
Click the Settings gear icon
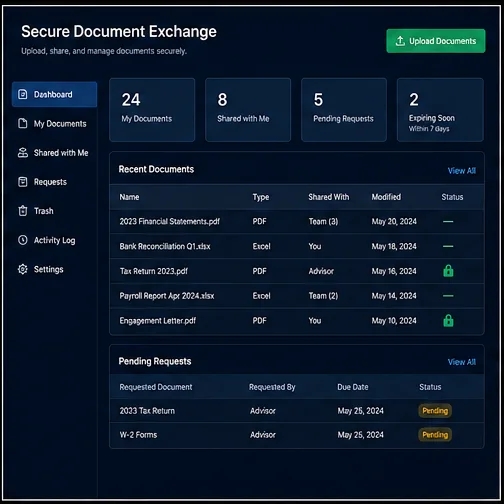pos(23,269)
